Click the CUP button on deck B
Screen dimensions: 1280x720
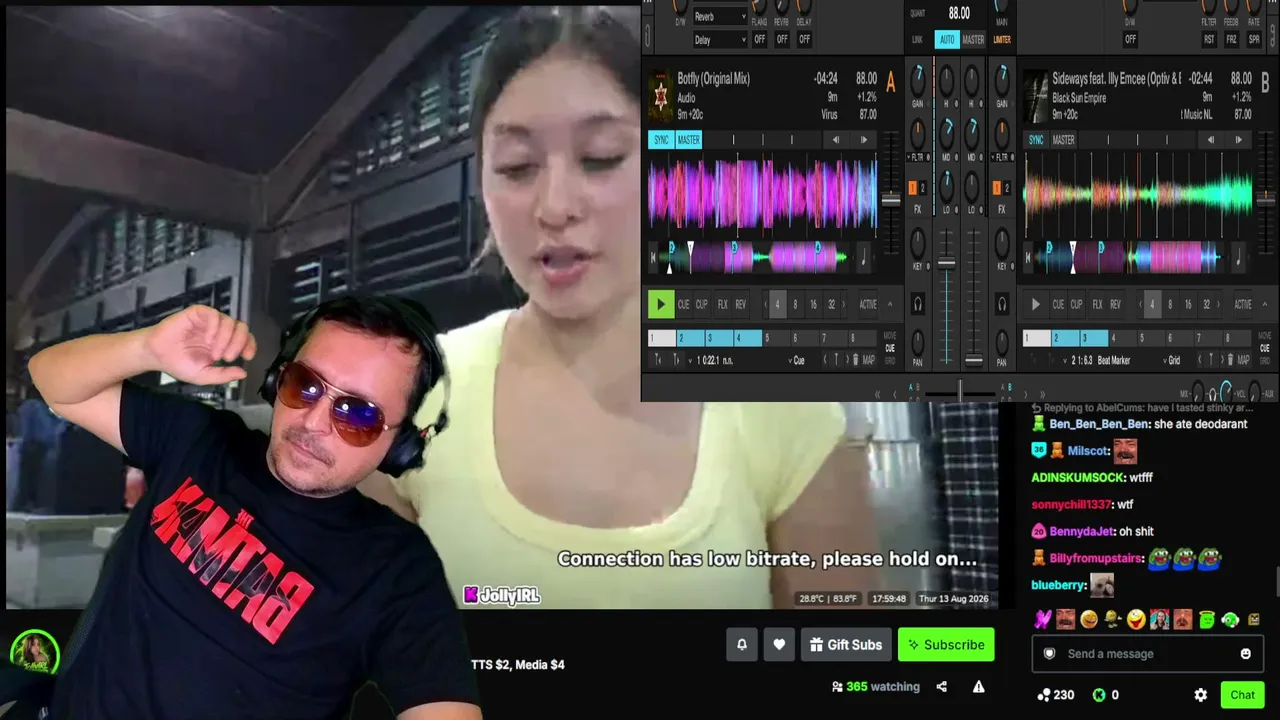click(1076, 305)
